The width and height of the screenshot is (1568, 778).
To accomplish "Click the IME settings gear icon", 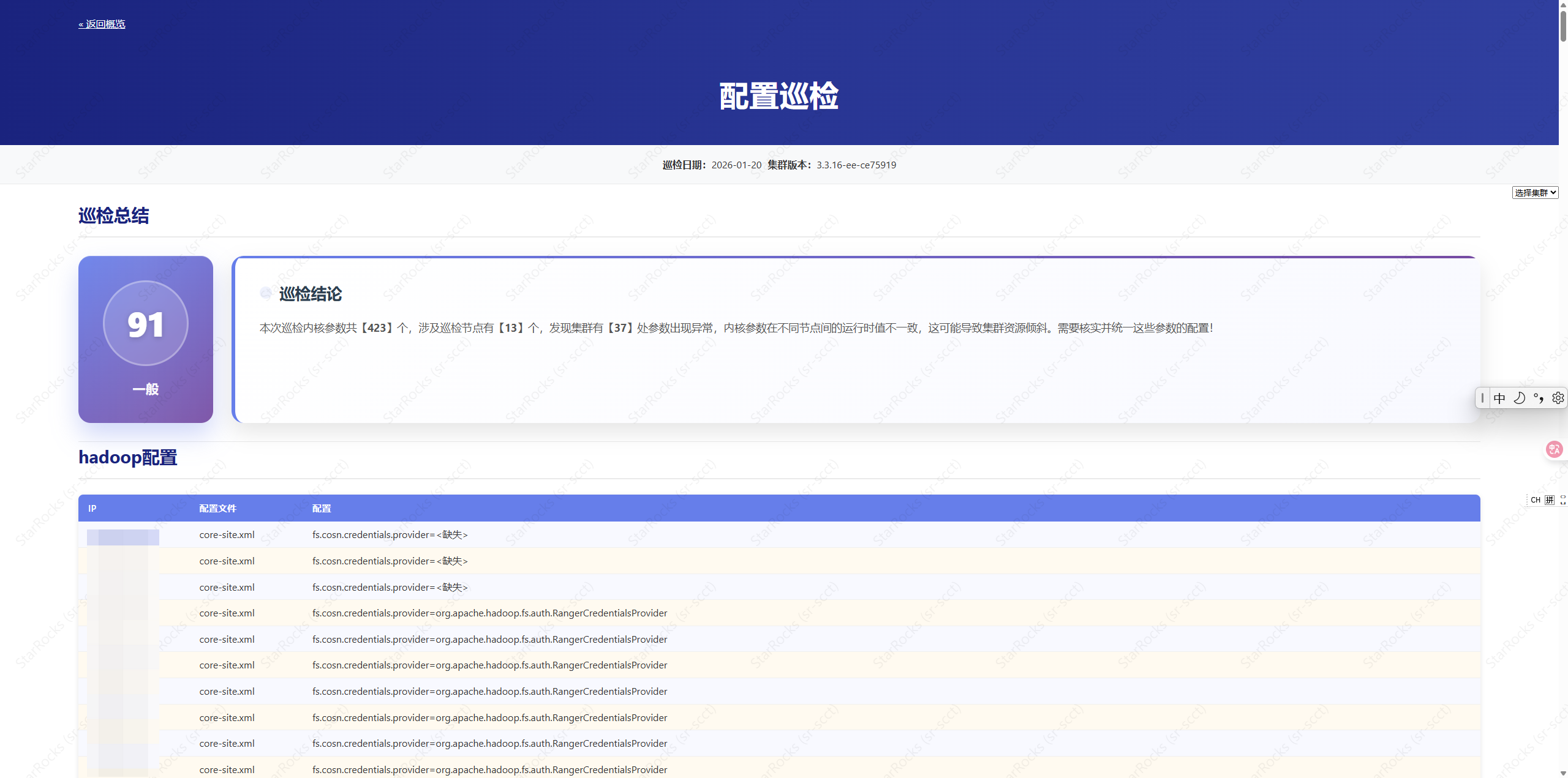I will [1558, 398].
